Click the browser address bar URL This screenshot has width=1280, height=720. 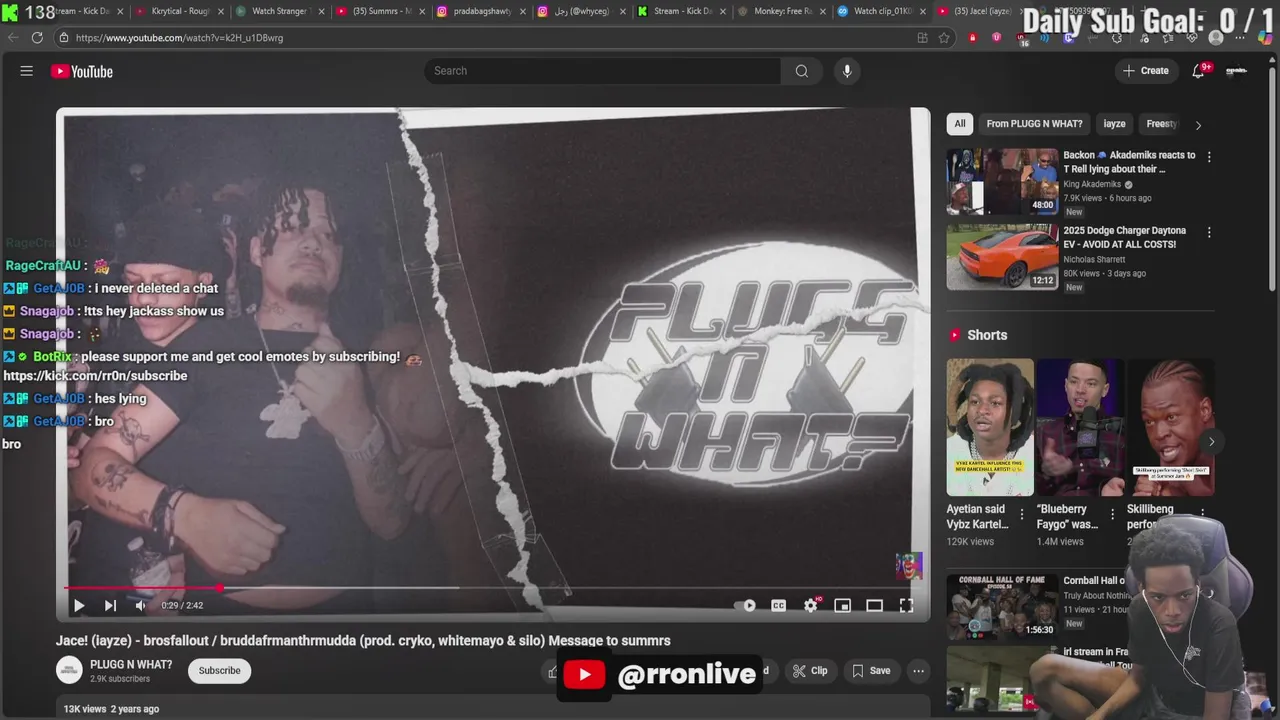tap(180, 38)
